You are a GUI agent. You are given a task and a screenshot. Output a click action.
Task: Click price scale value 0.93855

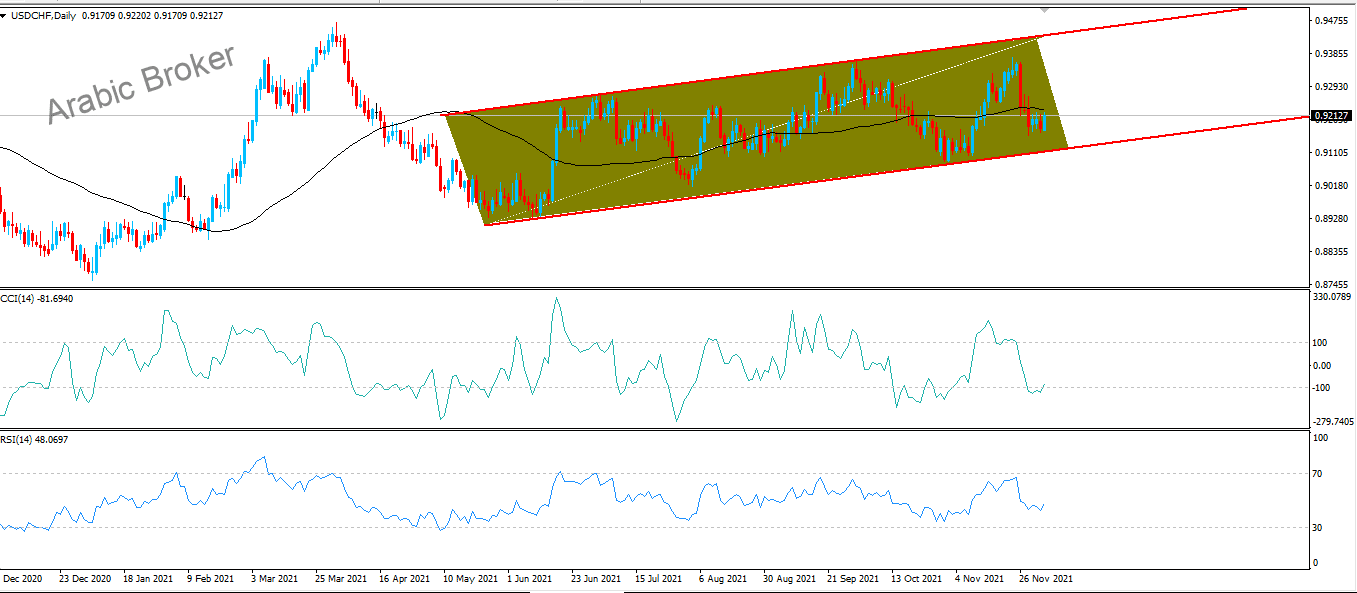(1332, 53)
